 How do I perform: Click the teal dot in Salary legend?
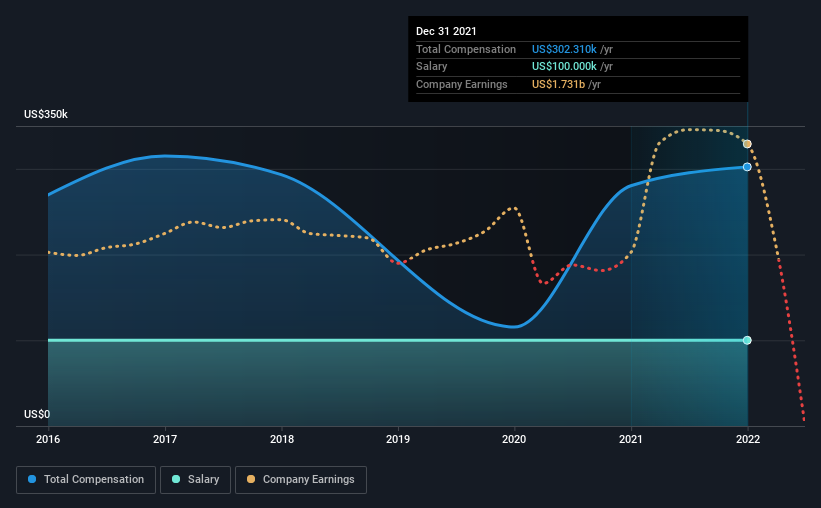click(x=176, y=479)
